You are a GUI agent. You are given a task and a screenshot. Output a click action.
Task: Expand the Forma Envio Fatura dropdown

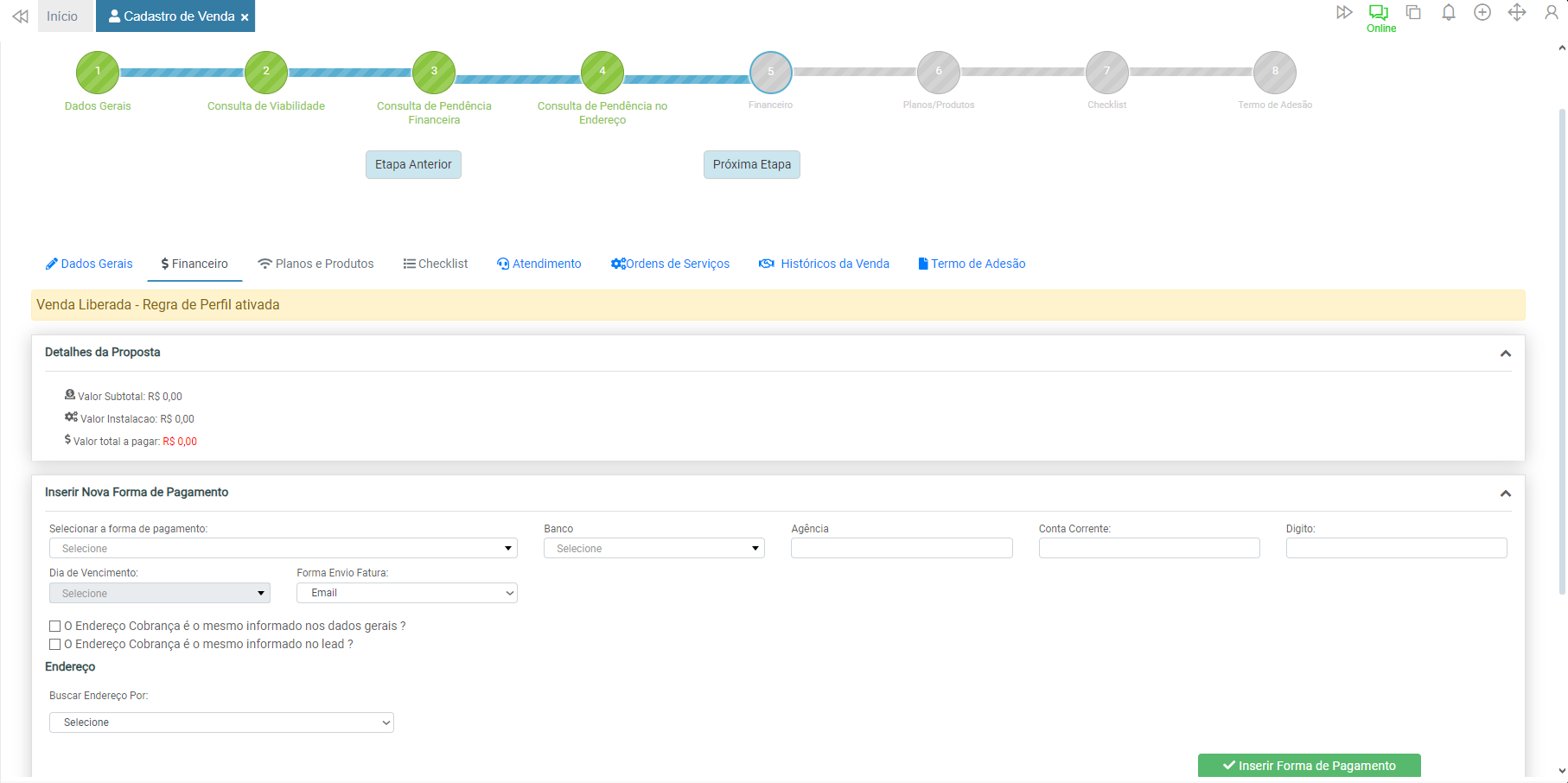coord(406,593)
